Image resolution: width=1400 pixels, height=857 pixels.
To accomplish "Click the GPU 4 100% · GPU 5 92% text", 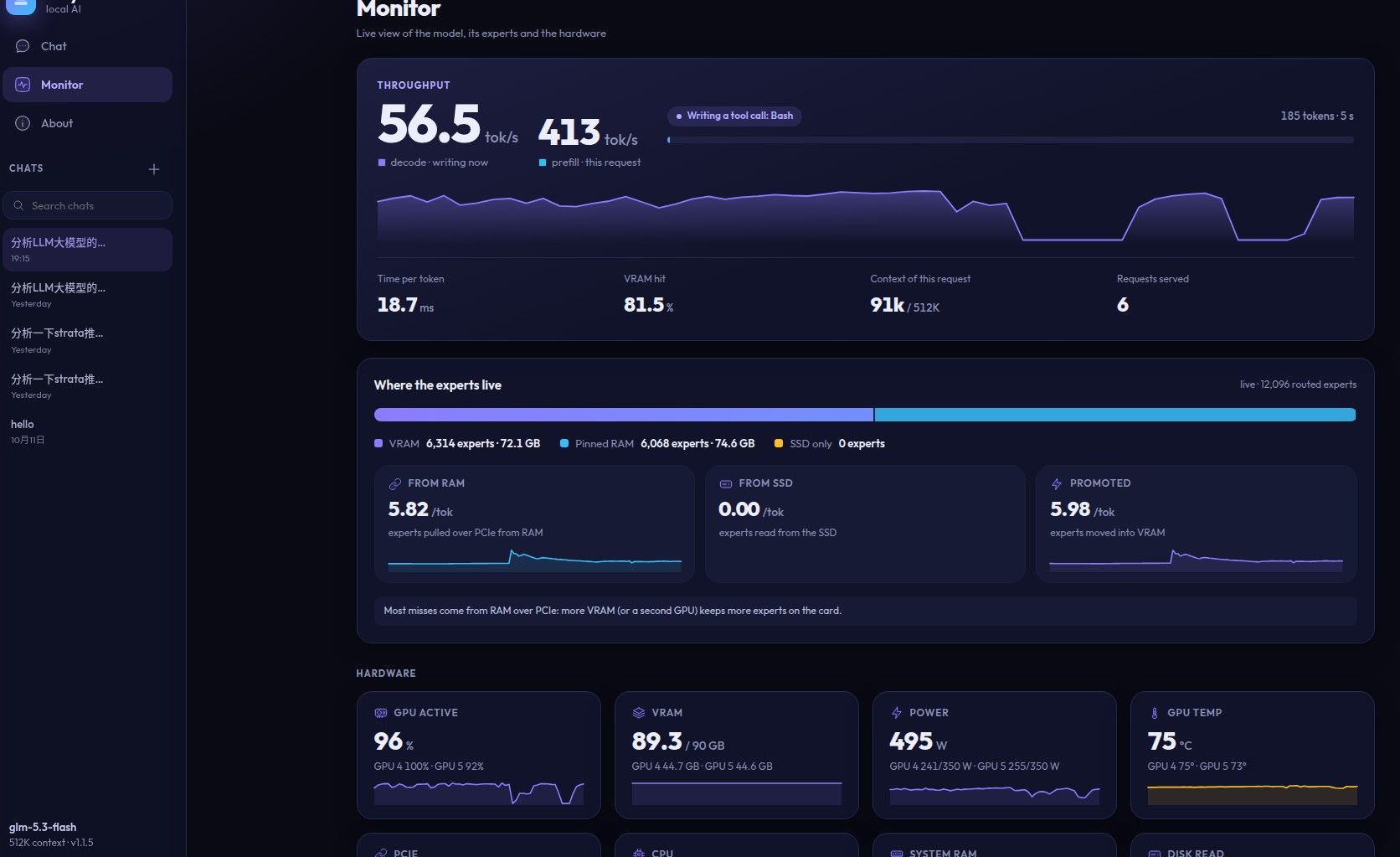I will pos(429,767).
